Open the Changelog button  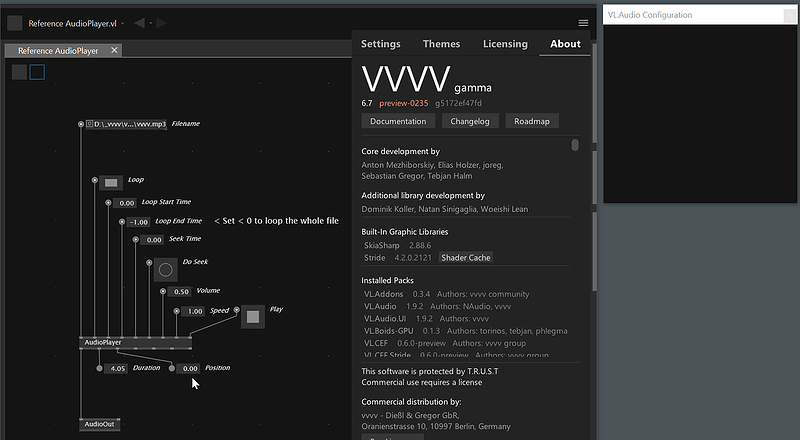pyautogui.click(x=470, y=121)
